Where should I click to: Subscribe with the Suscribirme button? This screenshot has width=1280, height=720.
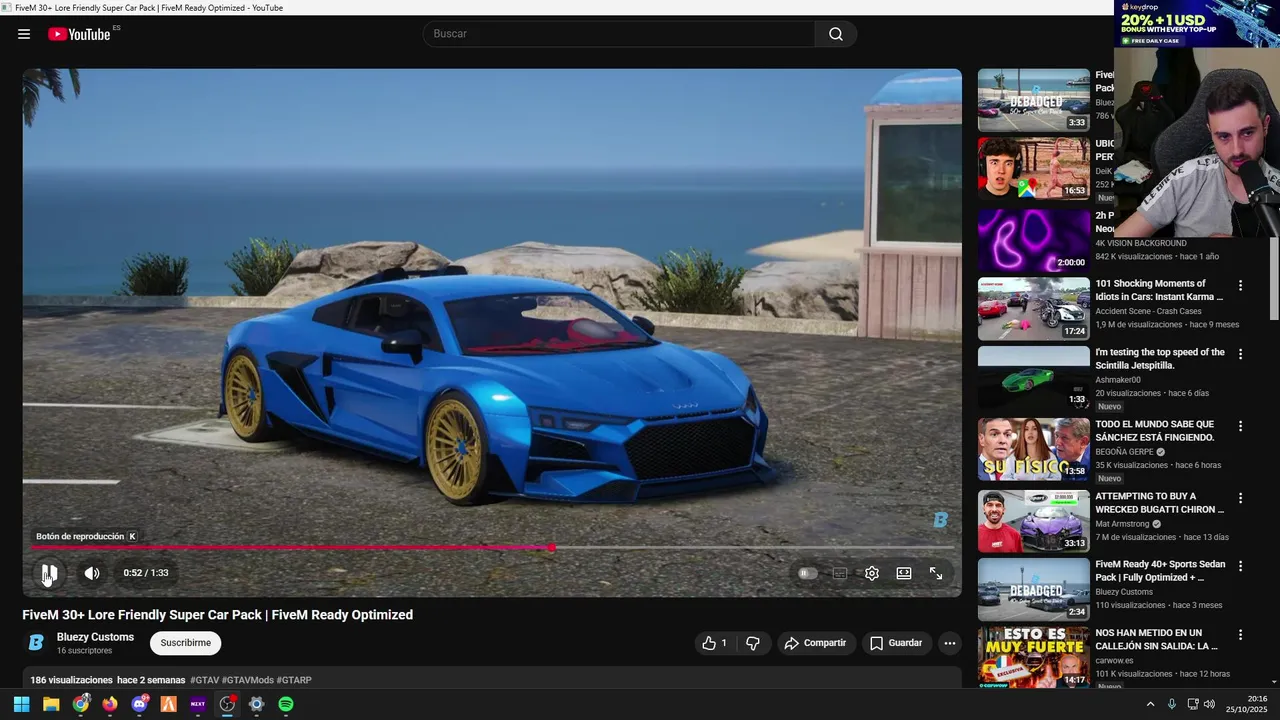186,643
